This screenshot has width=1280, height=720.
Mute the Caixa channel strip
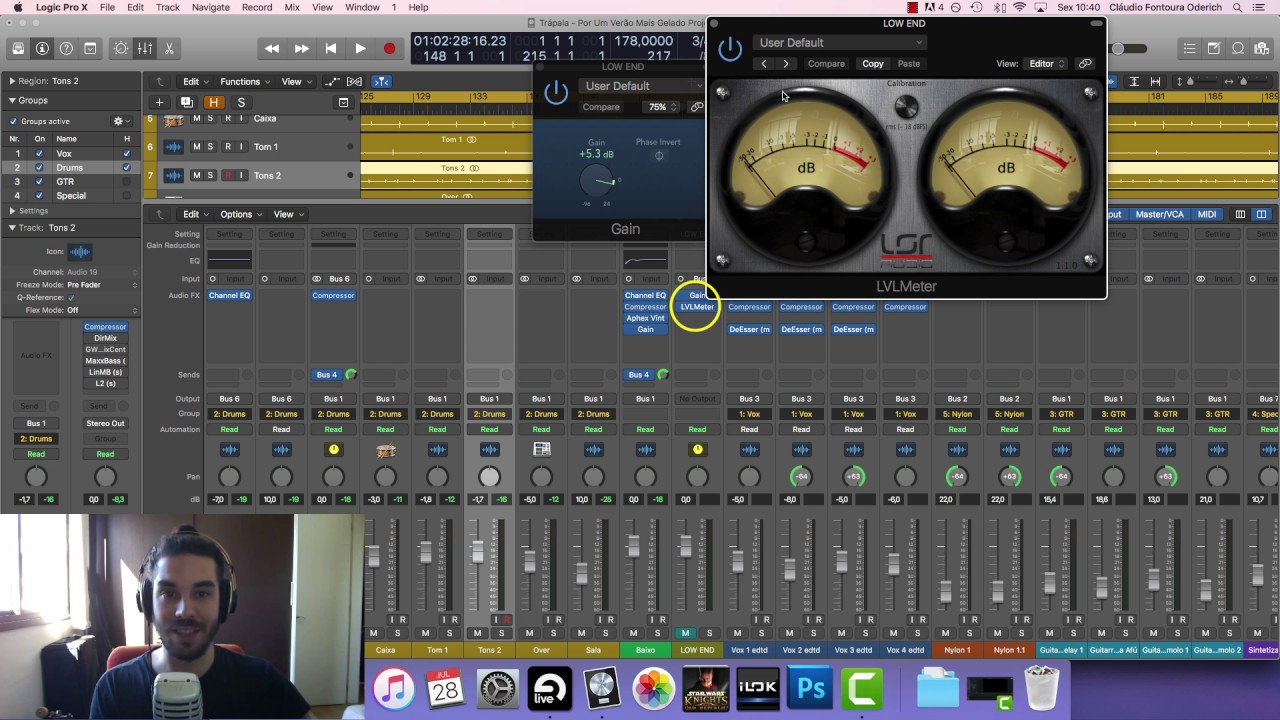coord(373,633)
